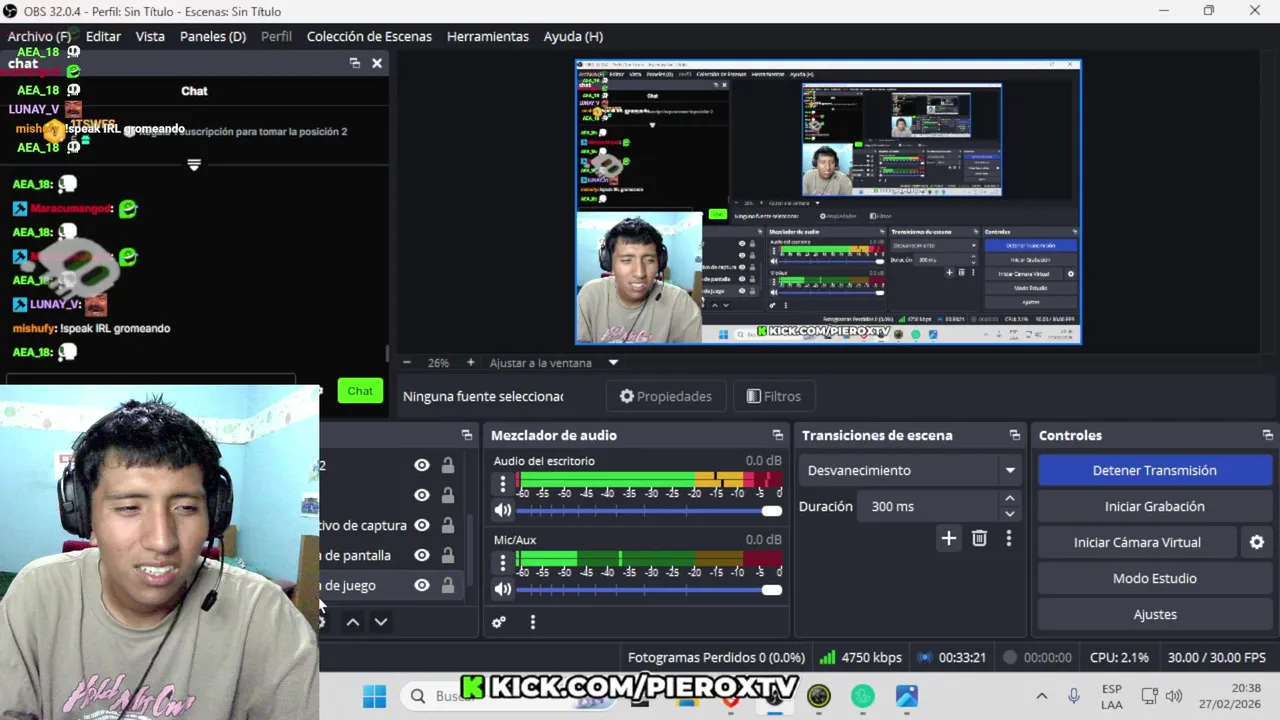Open the Vista menu
Image resolution: width=1280 pixels, height=720 pixels.
click(x=150, y=36)
